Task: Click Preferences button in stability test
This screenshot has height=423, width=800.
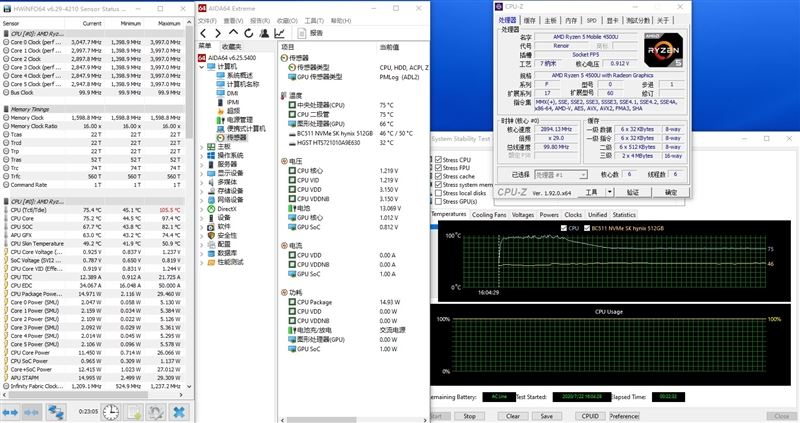Action: (x=624, y=416)
